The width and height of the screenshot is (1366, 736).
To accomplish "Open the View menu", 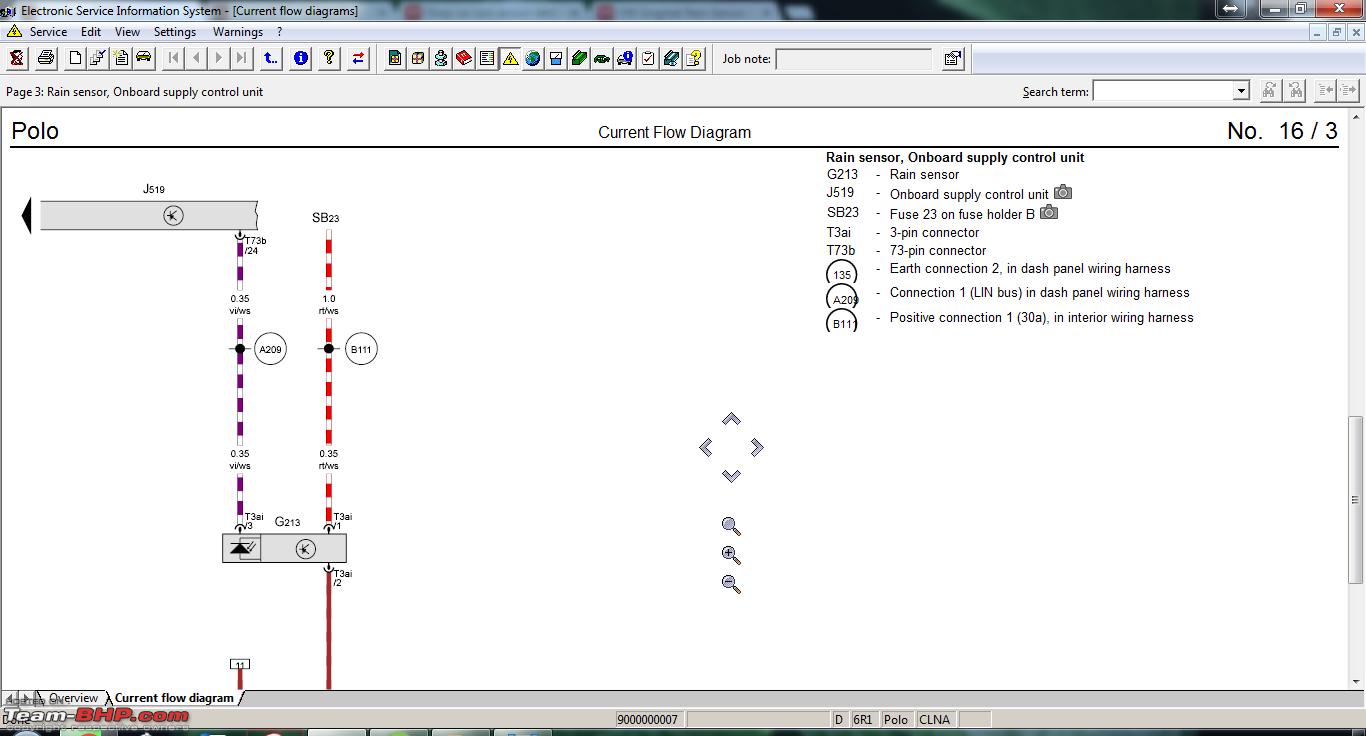I will tap(127, 32).
